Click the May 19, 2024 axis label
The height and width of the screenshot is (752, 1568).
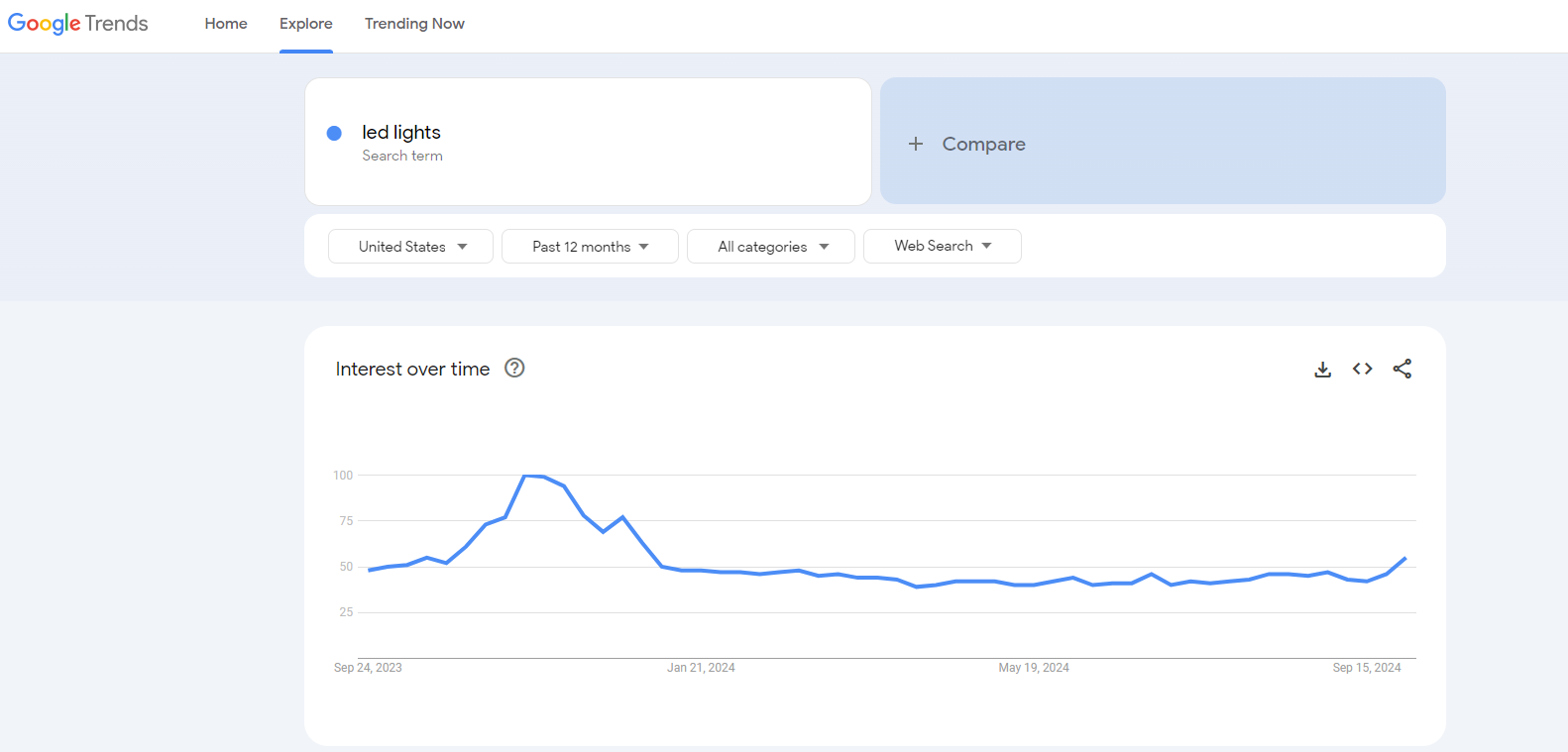pyautogui.click(x=1034, y=668)
